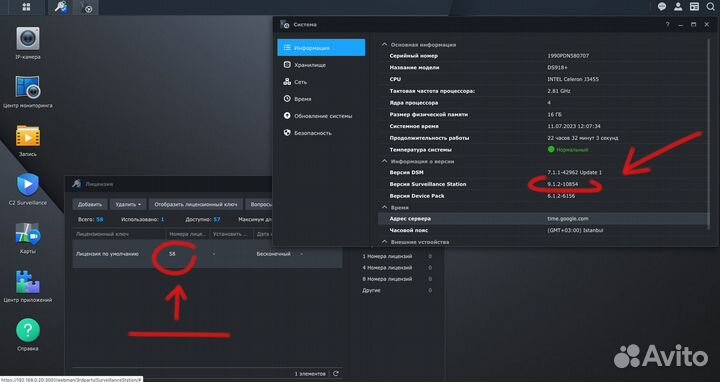Open the IP-камера desktop icon

[28, 43]
